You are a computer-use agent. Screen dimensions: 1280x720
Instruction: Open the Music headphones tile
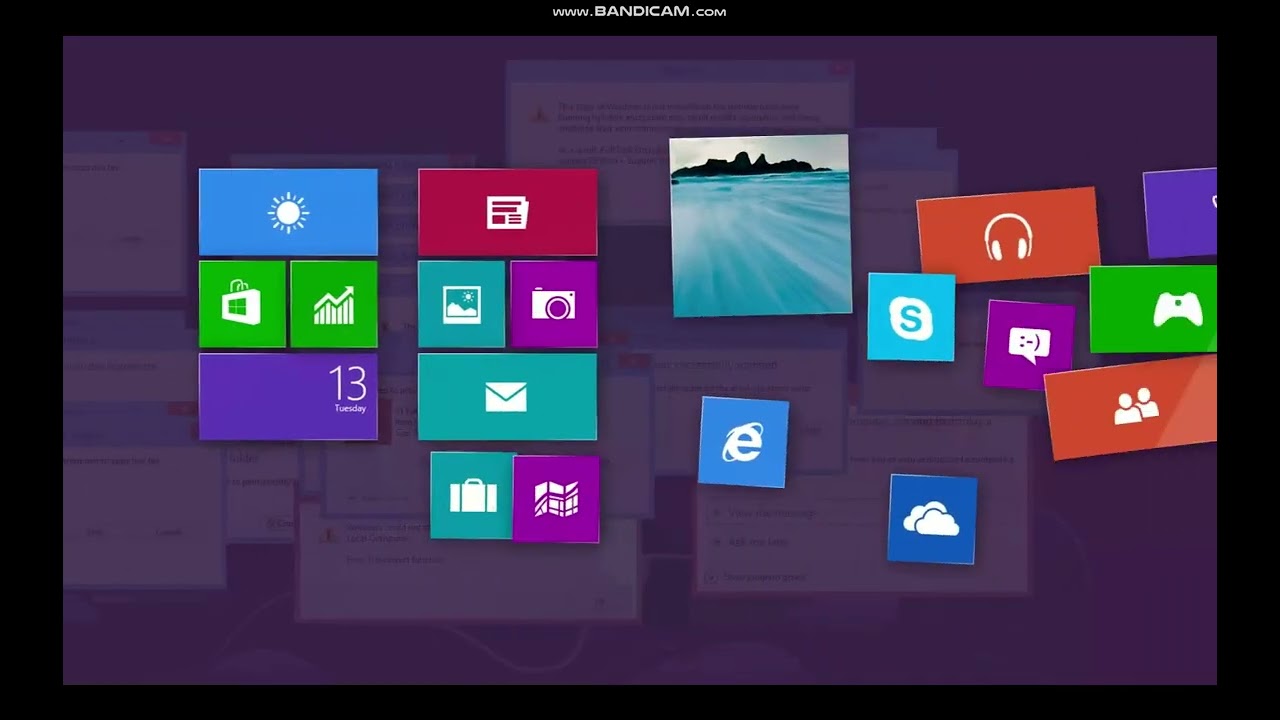[1008, 235]
